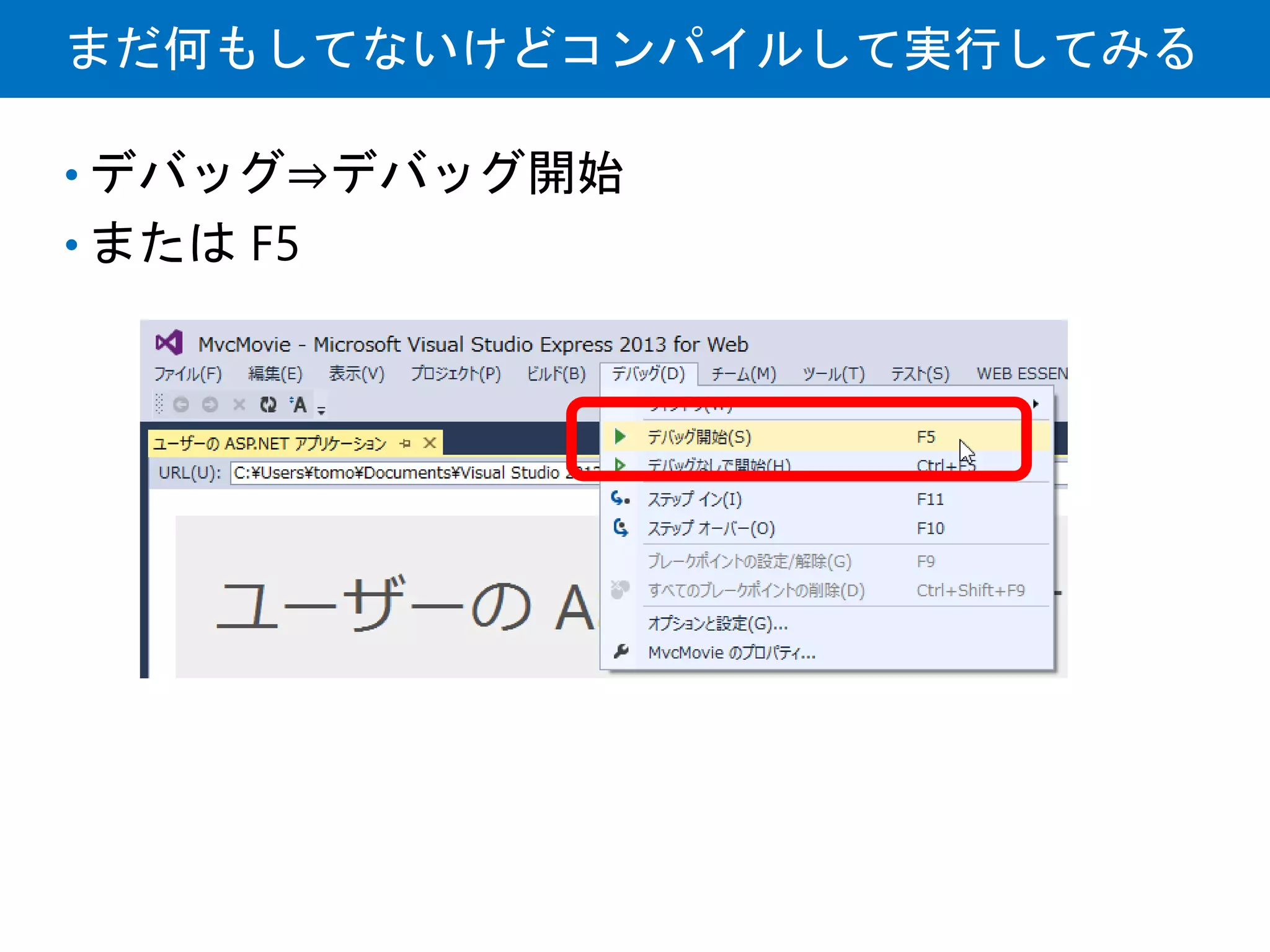Open the ツール(T) menu
The height and width of the screenshot is (952, 1270).
click(833, 374)
